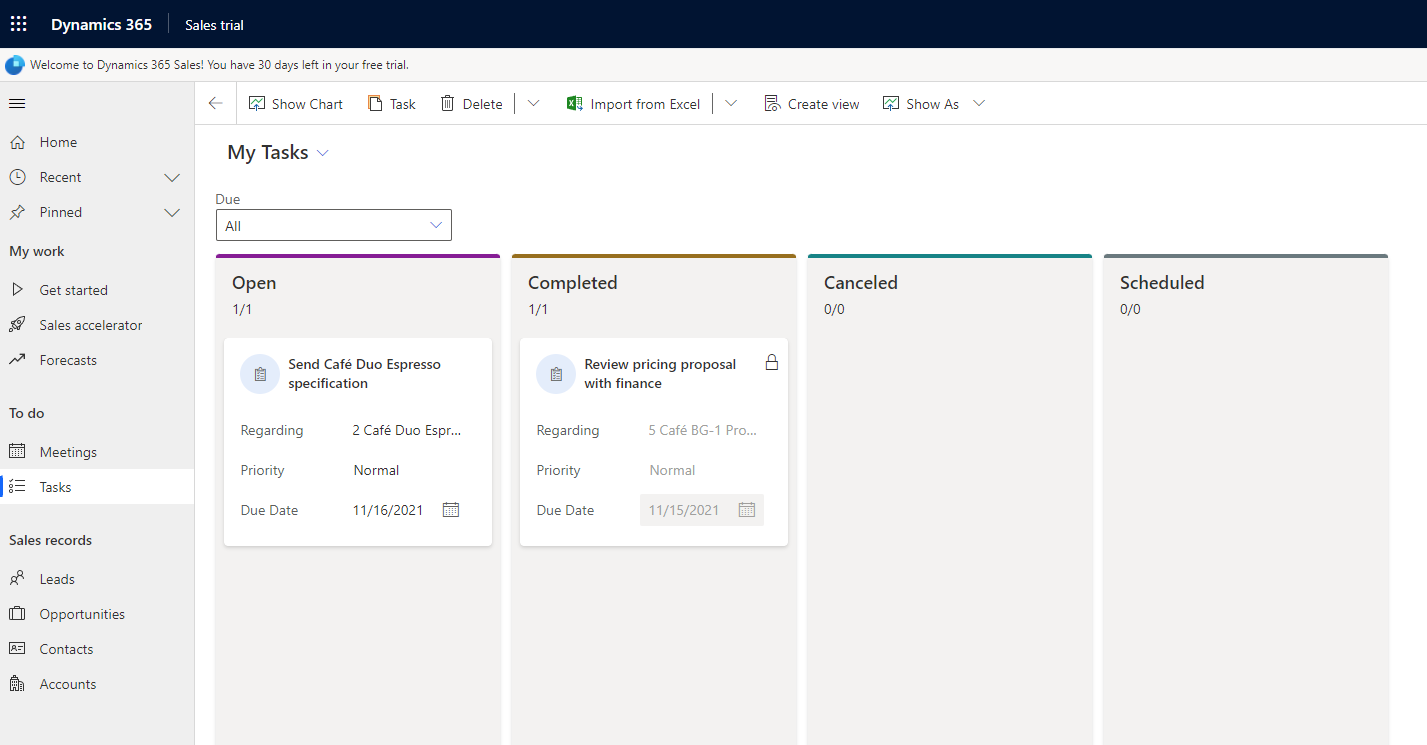Open the dropdown arrow next to Delete
Image resolution: width=1427 pixels, height=745 pixels.
point(533,103)
